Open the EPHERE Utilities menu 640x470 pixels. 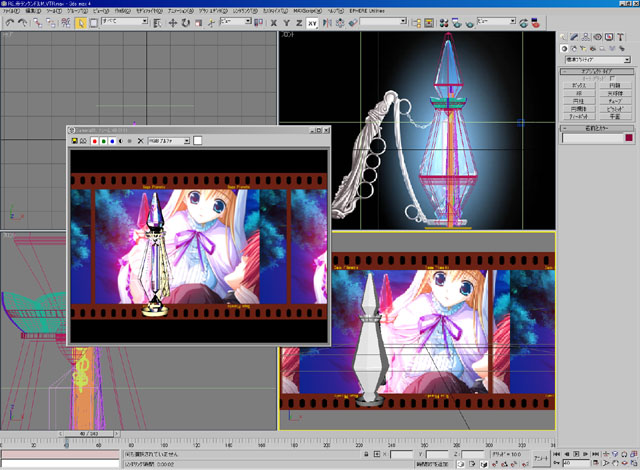[x=367, y=11]
